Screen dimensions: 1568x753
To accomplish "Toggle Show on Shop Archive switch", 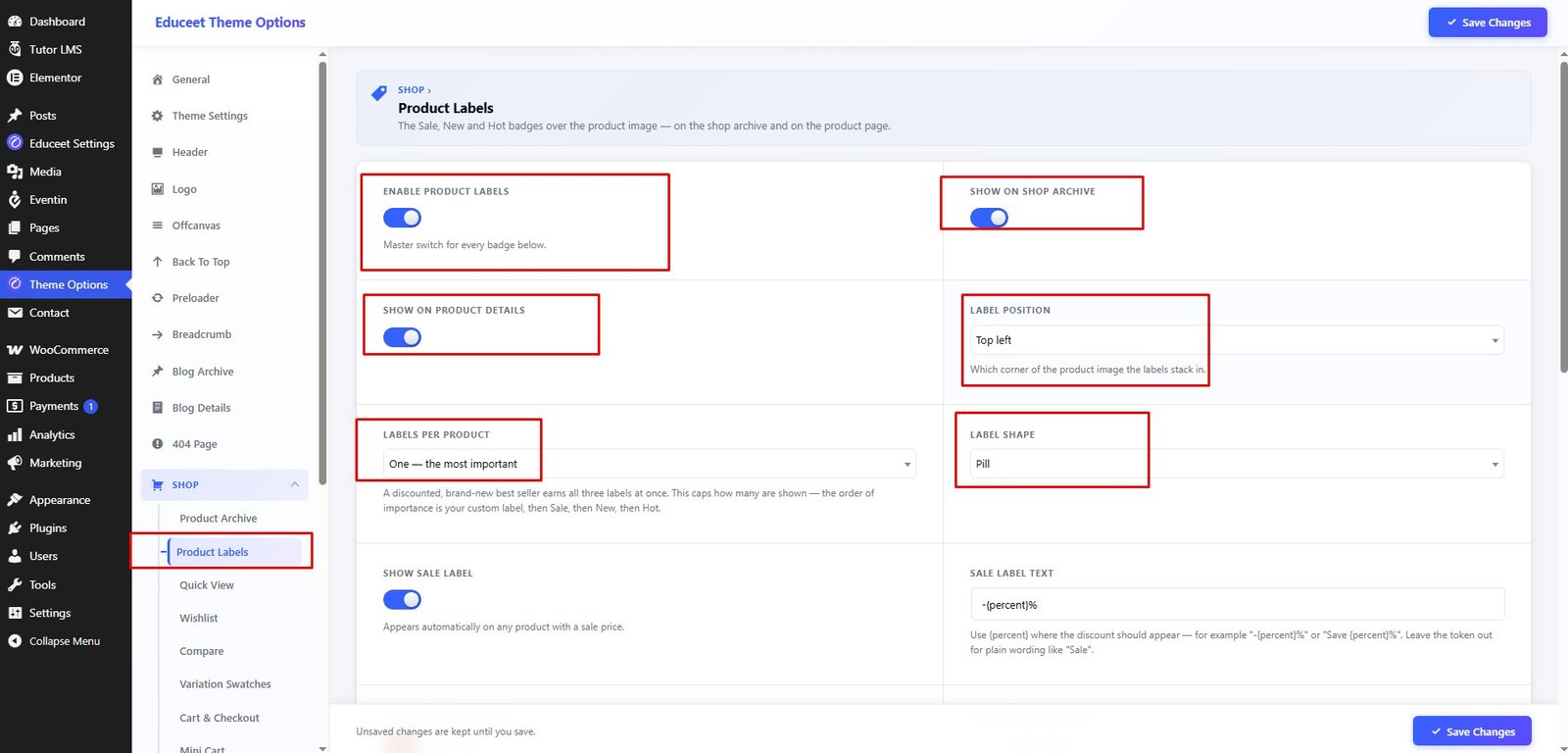I will [x=989, y=218].
